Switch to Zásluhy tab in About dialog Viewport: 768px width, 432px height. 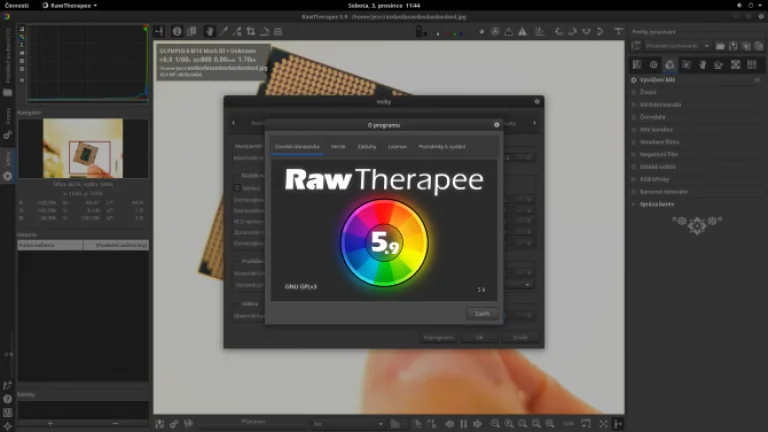(366, 146)
